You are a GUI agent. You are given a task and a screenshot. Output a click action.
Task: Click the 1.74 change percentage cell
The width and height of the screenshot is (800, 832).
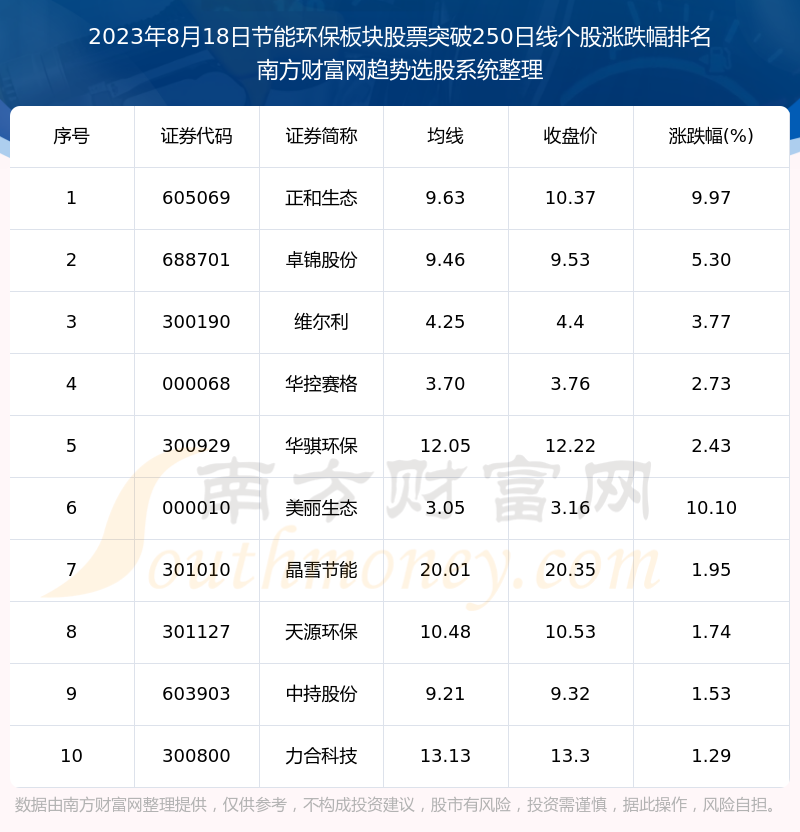pyautogui.click(x=711, y=632)
